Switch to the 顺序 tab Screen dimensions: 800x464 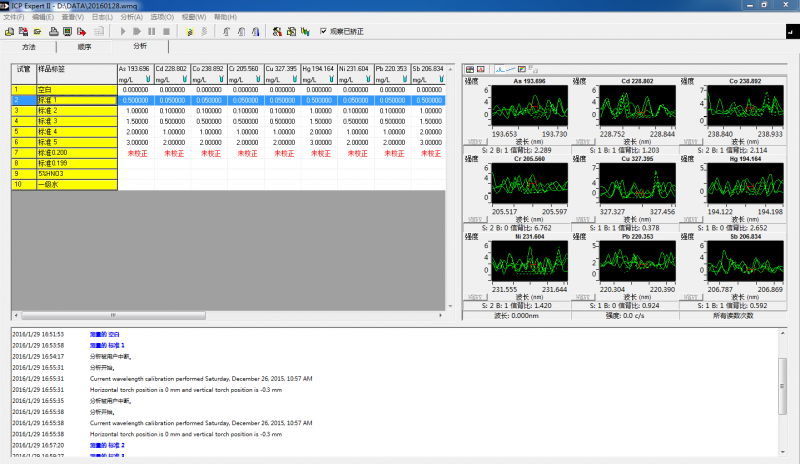84,47
